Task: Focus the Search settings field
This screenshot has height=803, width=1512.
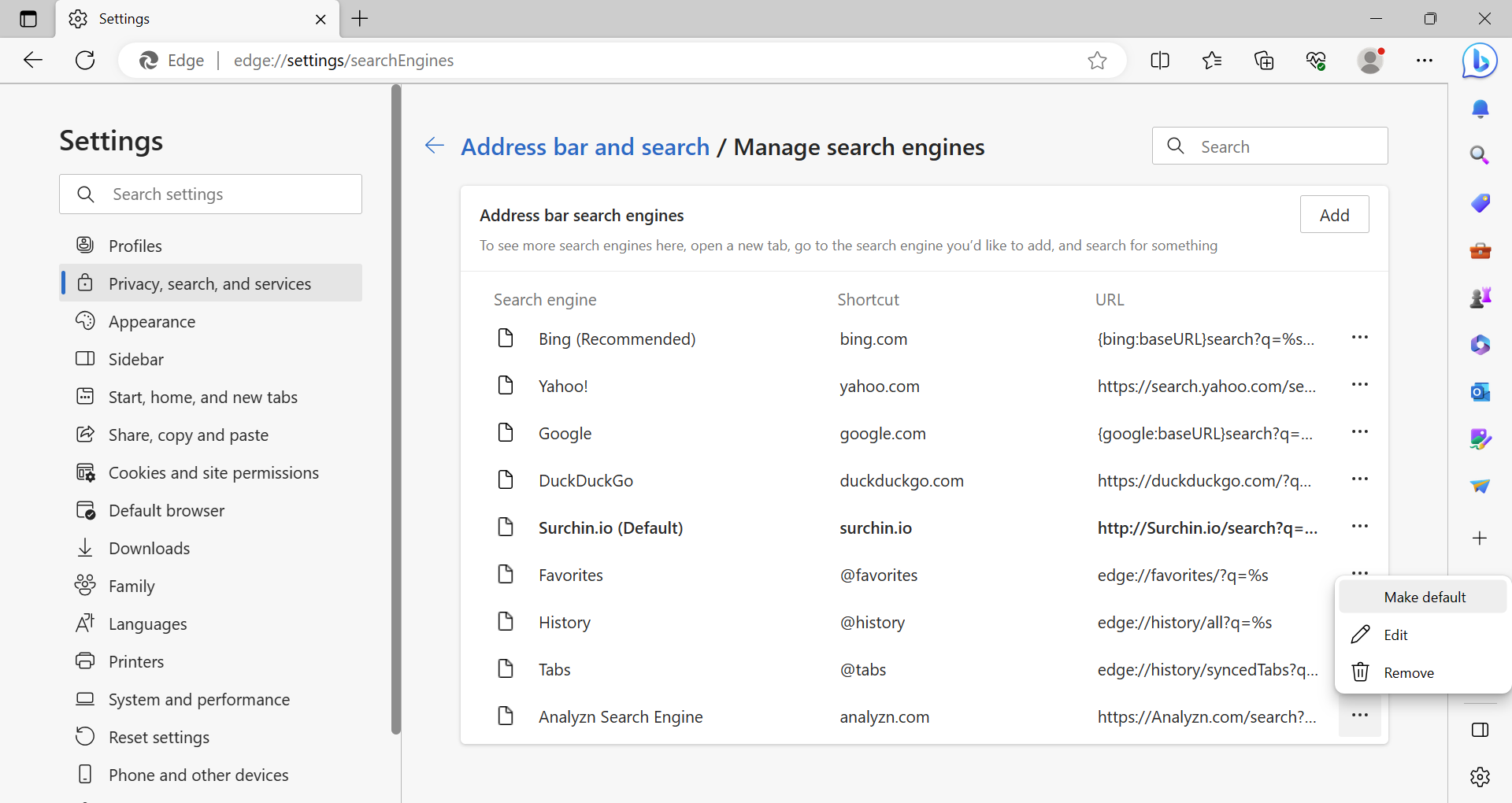Action: click(x=211, y=194)
